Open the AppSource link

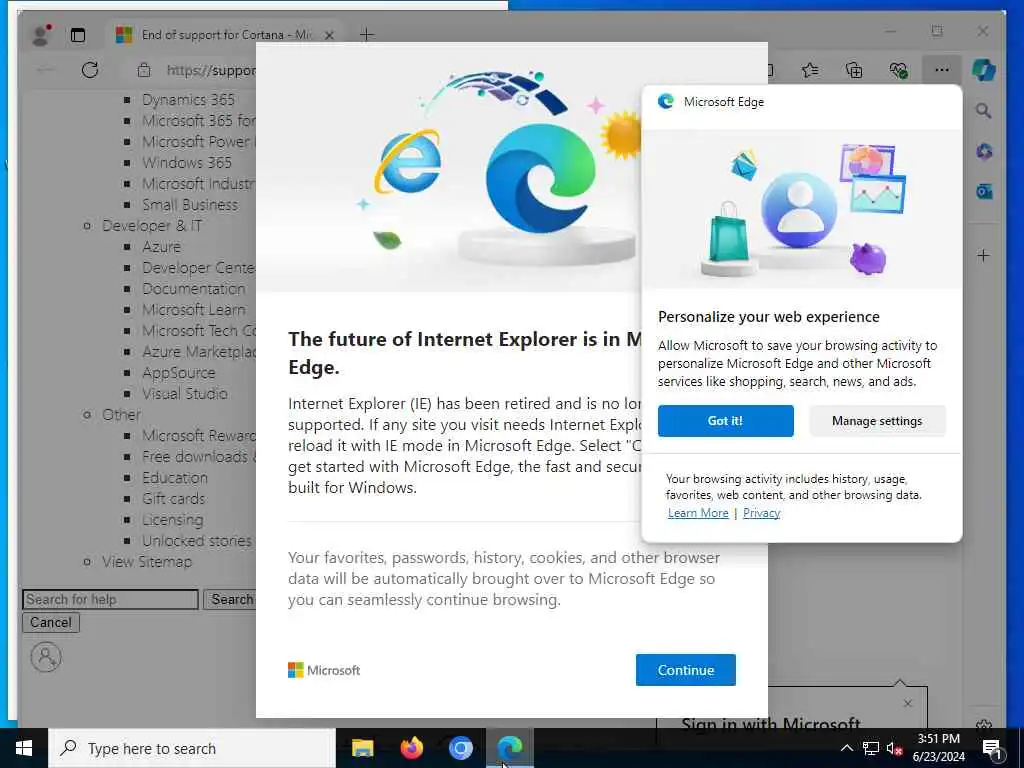[x=178, y=373]
